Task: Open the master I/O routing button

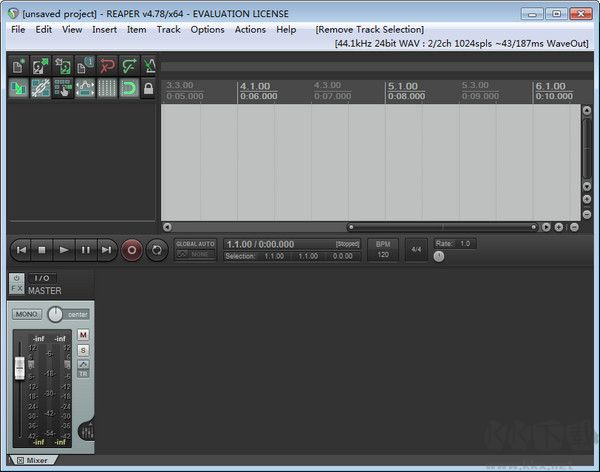Action: [41, 278]
